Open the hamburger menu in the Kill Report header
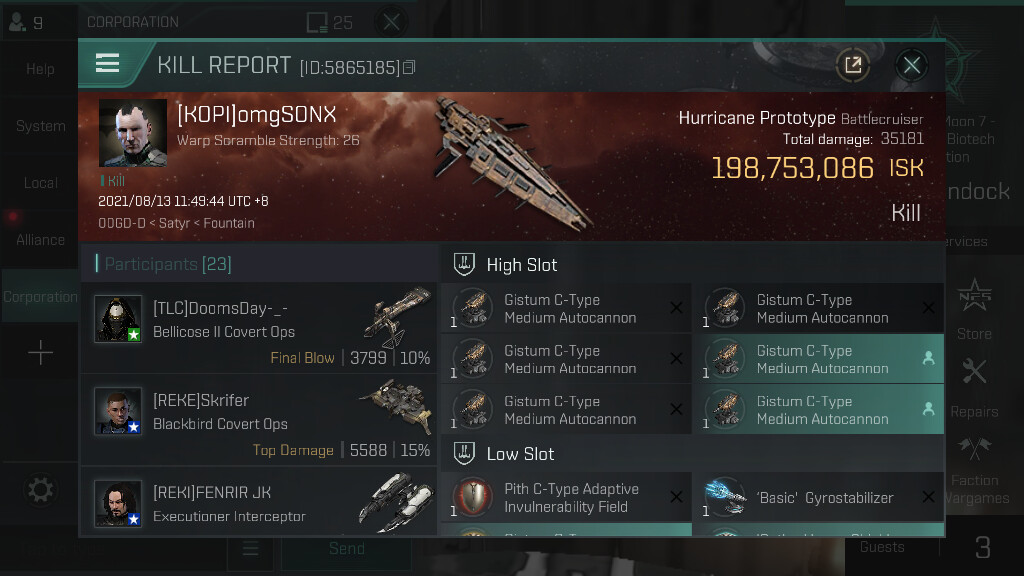Screen dimensions: 1024x576 point(108,64)
